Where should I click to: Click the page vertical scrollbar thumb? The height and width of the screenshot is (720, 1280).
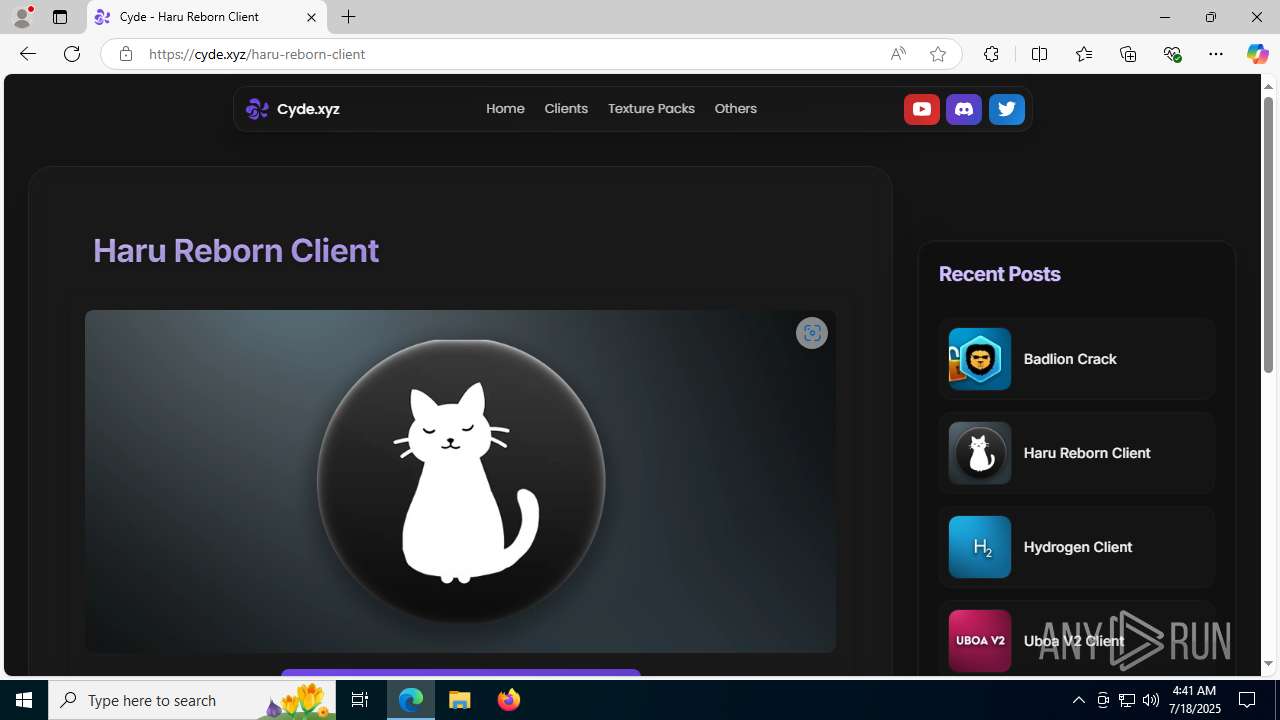pyautogui.click(x=1268, y=235)
